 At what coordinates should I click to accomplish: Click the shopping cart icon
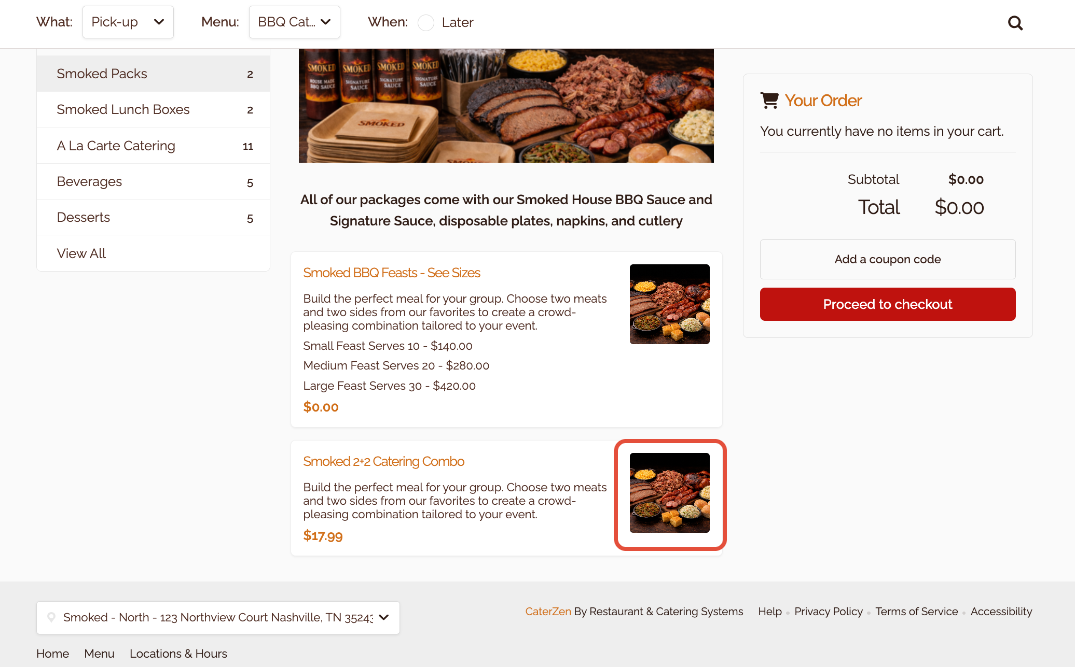pyautogui.click(x=769, y=100)
